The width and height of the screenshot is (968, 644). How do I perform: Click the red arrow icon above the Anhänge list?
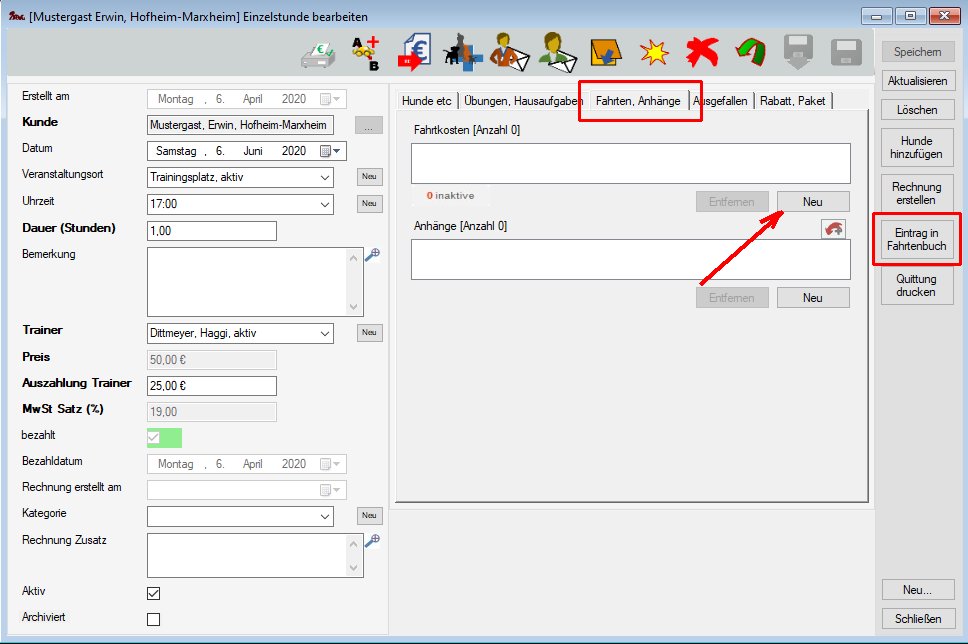tap(833, 229)
